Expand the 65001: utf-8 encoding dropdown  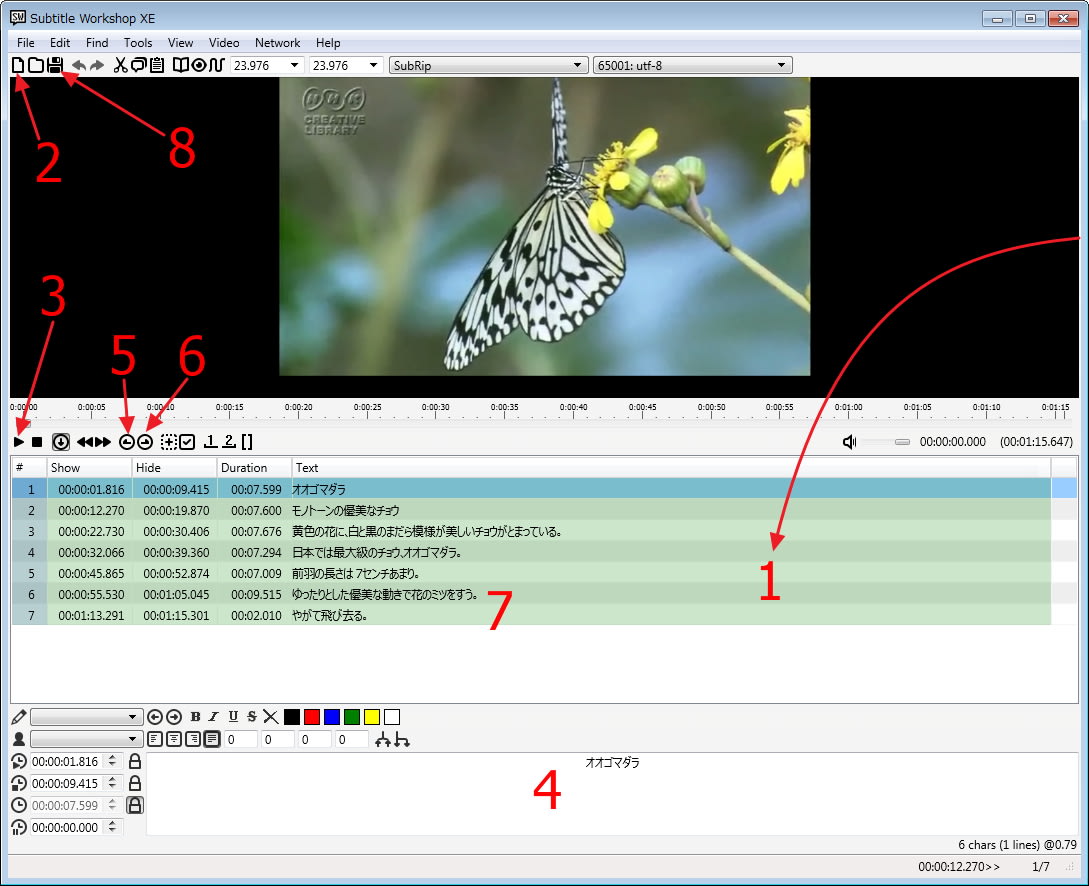pos(692,65)
